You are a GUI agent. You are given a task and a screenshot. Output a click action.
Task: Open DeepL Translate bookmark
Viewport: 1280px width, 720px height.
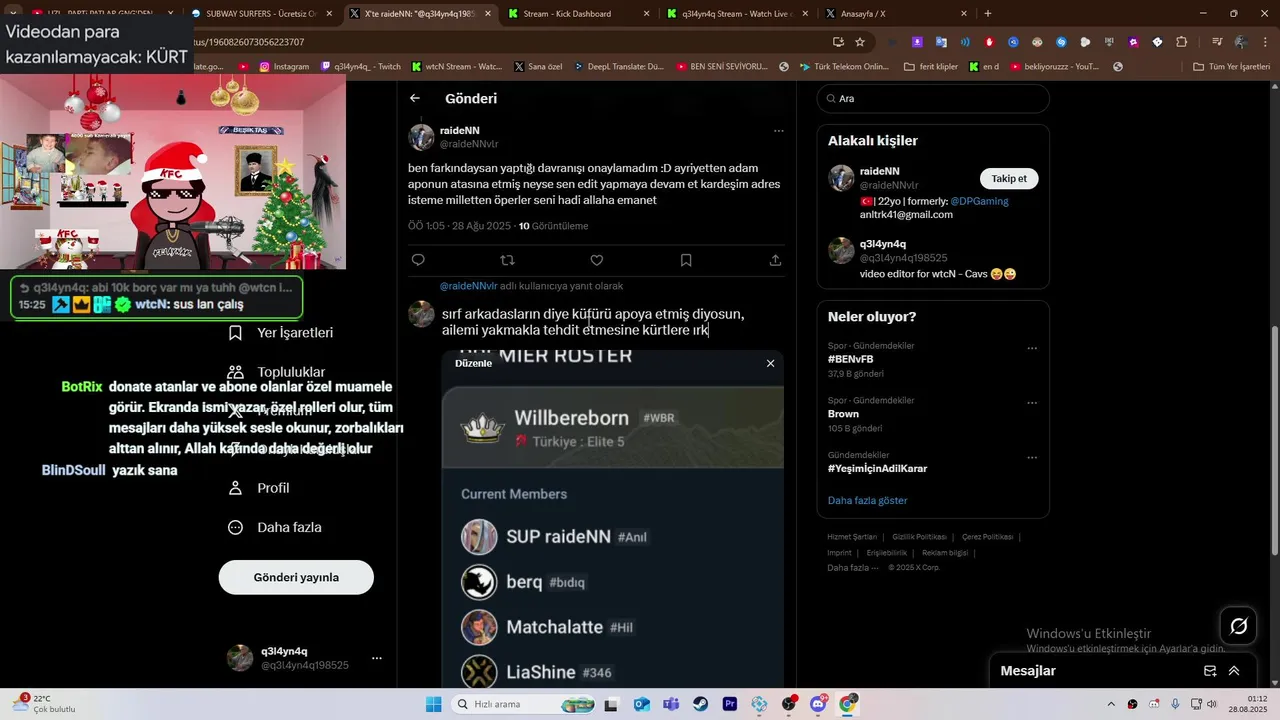pyautogui.click(x=619, y=67)
